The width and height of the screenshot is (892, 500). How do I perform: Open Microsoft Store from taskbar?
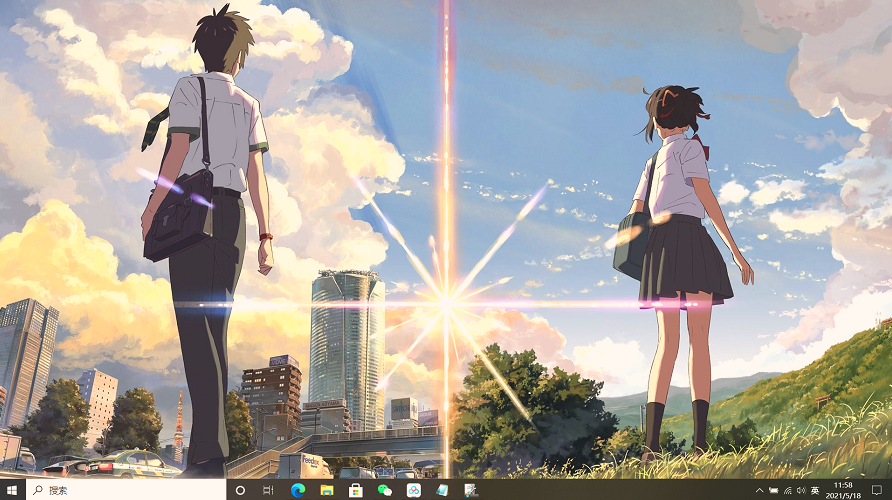tap(356, 490)
